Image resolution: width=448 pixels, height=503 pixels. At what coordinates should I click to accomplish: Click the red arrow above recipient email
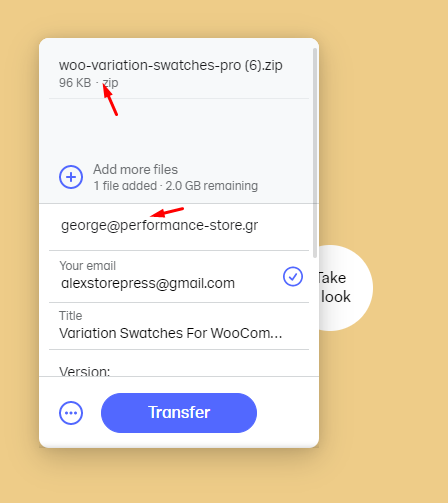click(x=167, y=212)
